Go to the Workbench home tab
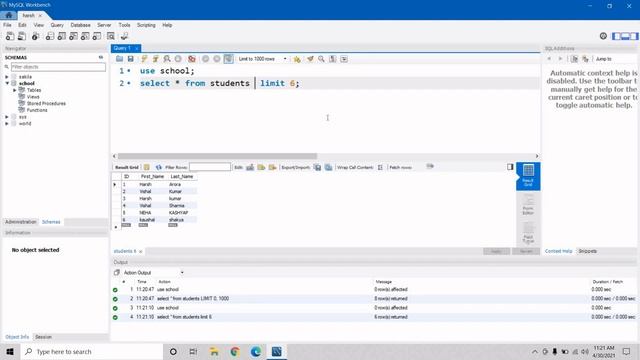Image resolution: width=640 pixels, height=360 pixels. 9,15
